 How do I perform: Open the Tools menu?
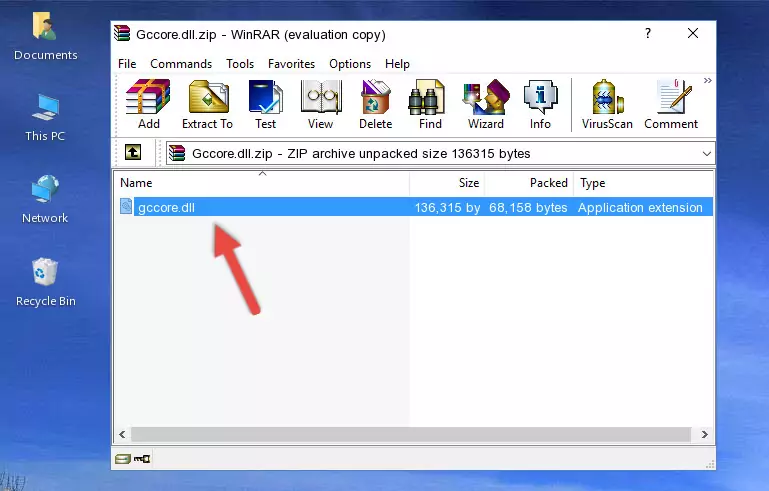pos(240,64)
